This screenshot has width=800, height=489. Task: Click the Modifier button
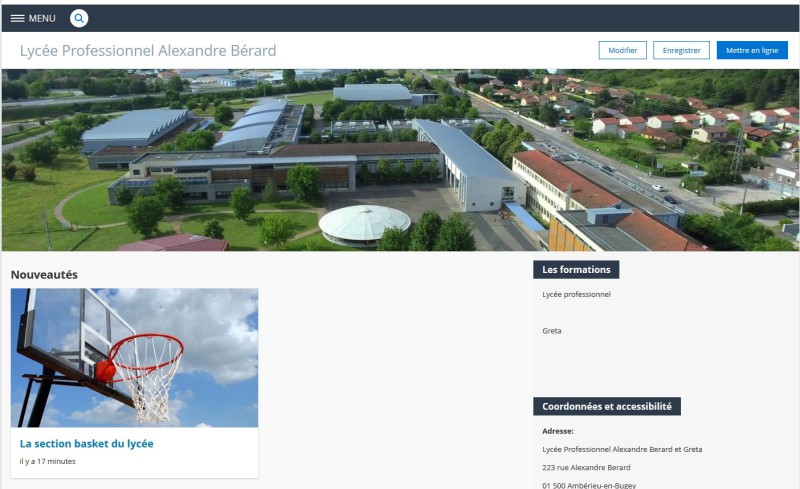pyautogui.click(x=622, y=51)
